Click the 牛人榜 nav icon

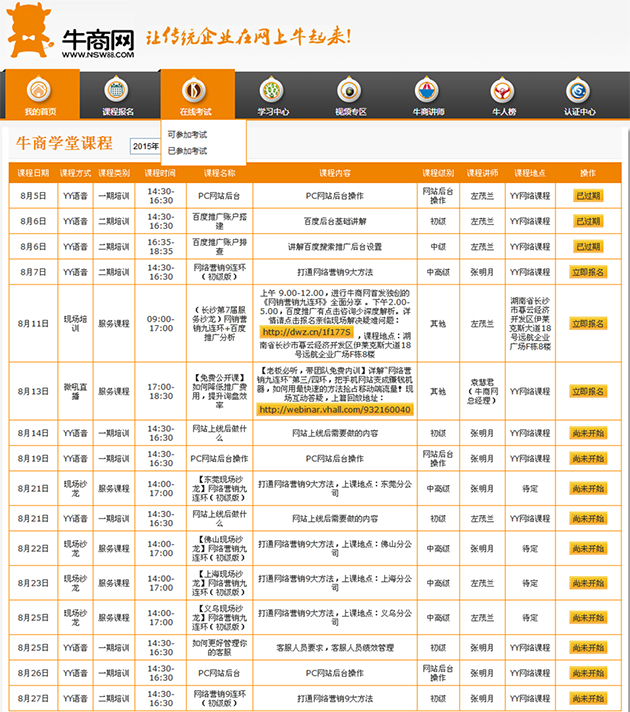coord(503,90)
